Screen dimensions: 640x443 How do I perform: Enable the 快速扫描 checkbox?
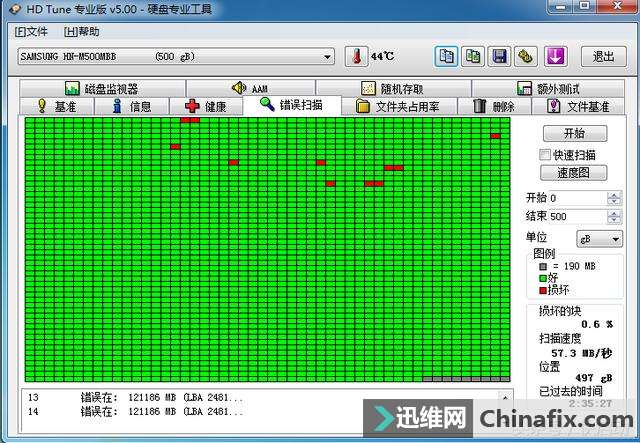[x=544, y=155]
